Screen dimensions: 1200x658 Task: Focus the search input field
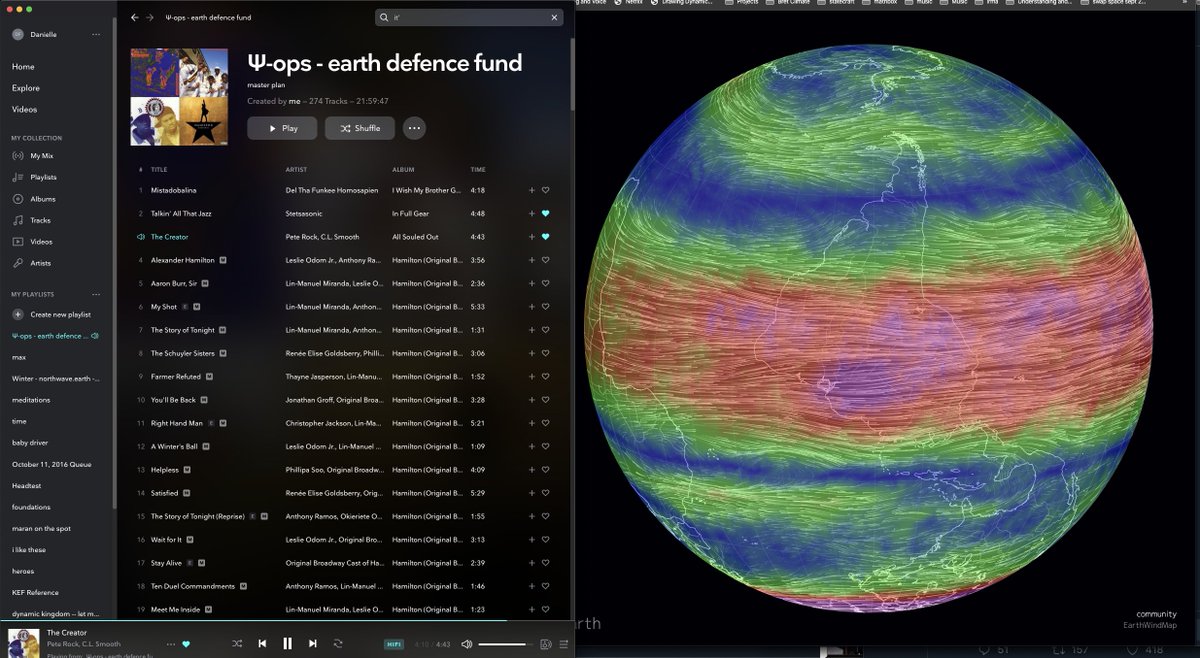tap(468, 17)
